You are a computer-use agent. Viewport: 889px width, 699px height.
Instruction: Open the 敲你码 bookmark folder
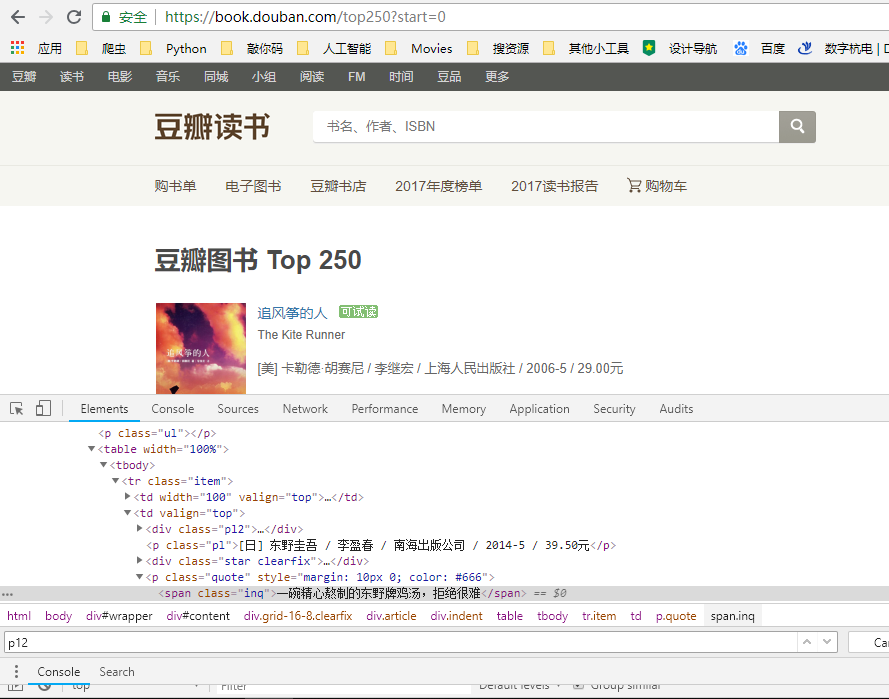coord(253,48)
